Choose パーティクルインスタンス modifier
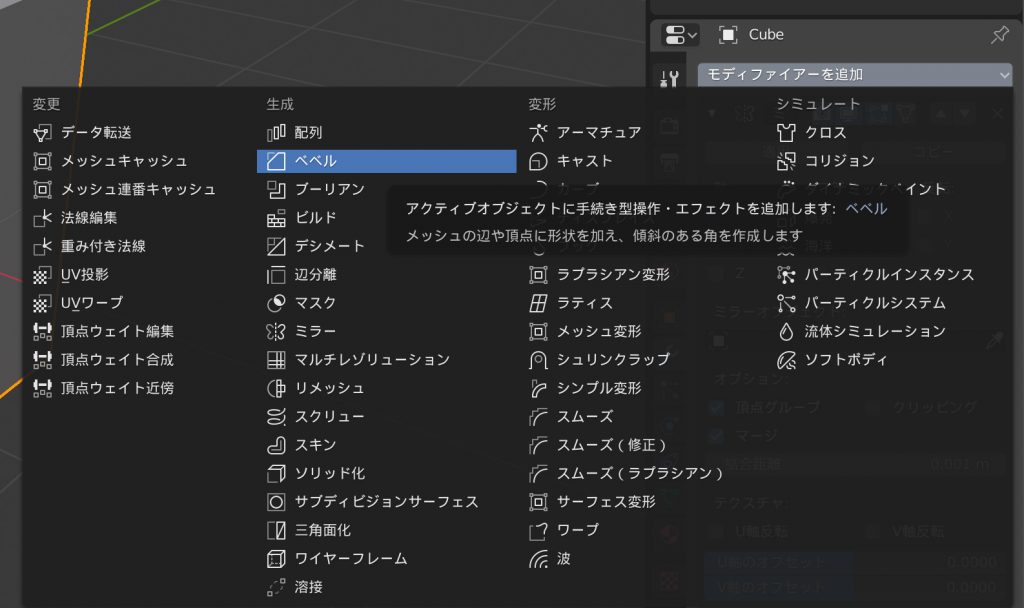 click(x=890, y=275)
